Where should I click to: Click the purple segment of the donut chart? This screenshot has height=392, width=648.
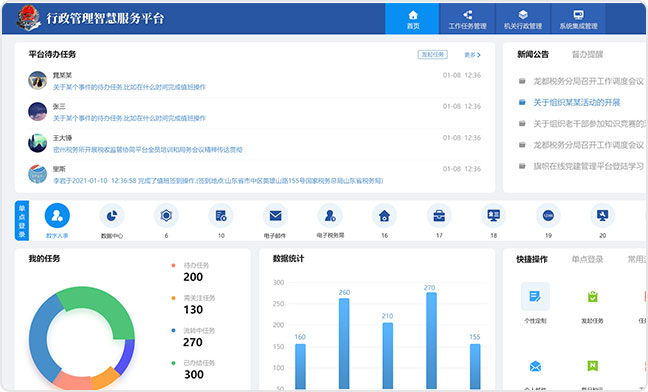click(126, 355)
